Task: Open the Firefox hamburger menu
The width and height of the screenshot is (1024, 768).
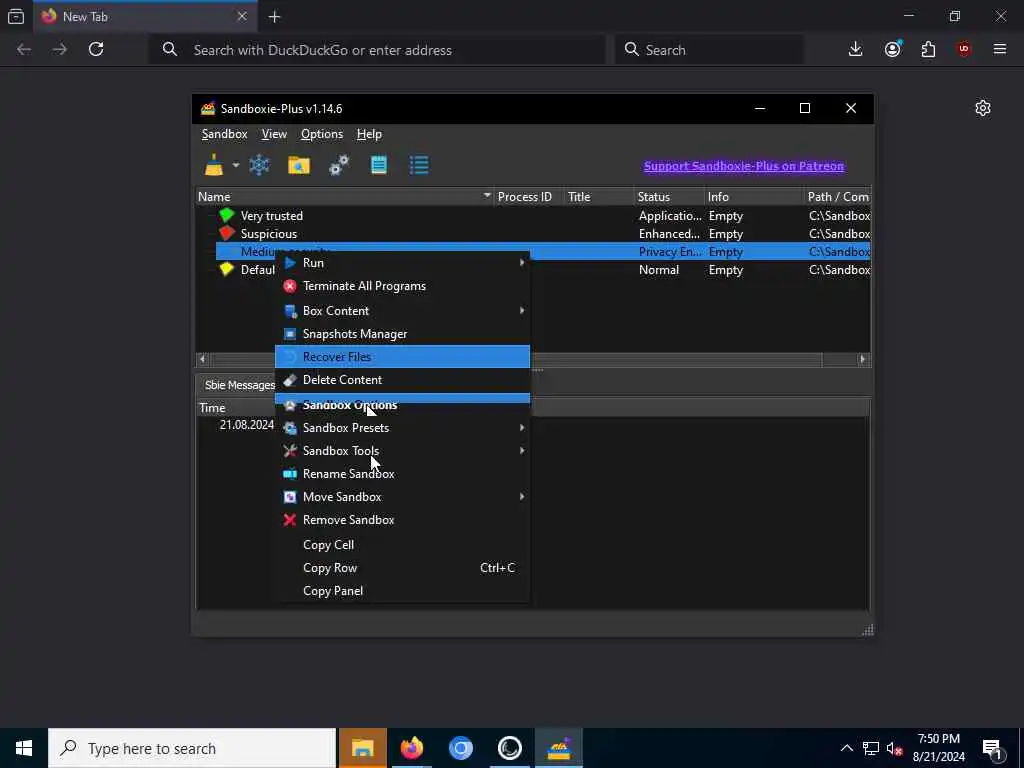Action: [x=1000, y=49]
